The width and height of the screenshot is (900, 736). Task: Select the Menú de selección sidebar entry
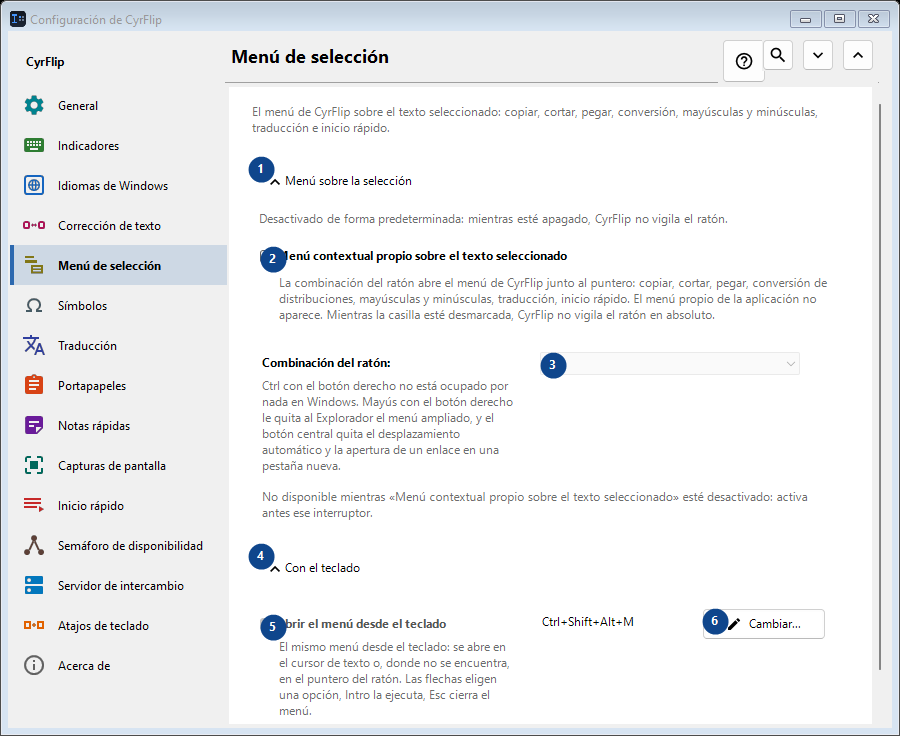pos(119,265)
